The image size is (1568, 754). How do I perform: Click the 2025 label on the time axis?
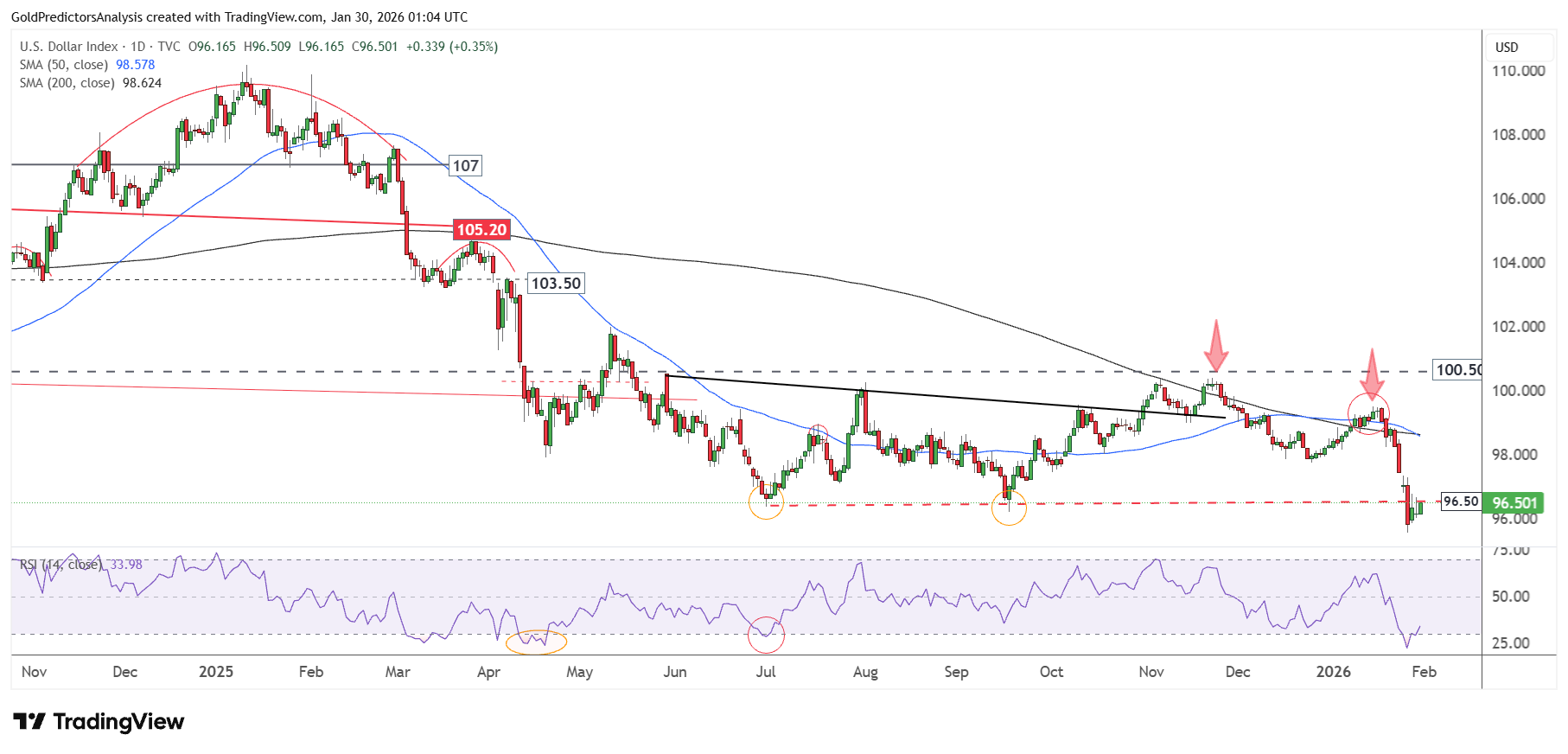tap(216, 672)
